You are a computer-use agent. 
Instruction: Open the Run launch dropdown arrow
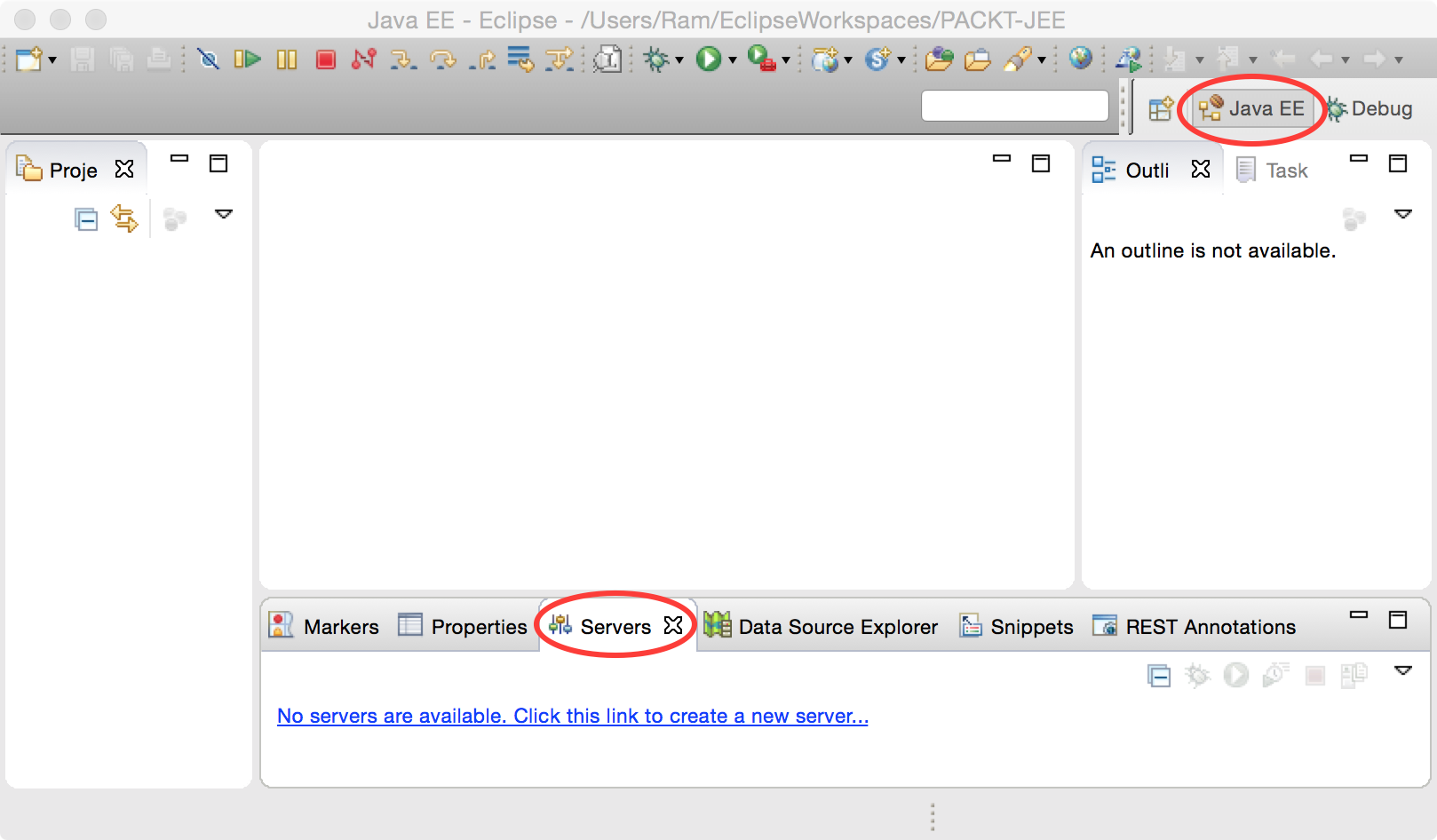tap(733, 60)
